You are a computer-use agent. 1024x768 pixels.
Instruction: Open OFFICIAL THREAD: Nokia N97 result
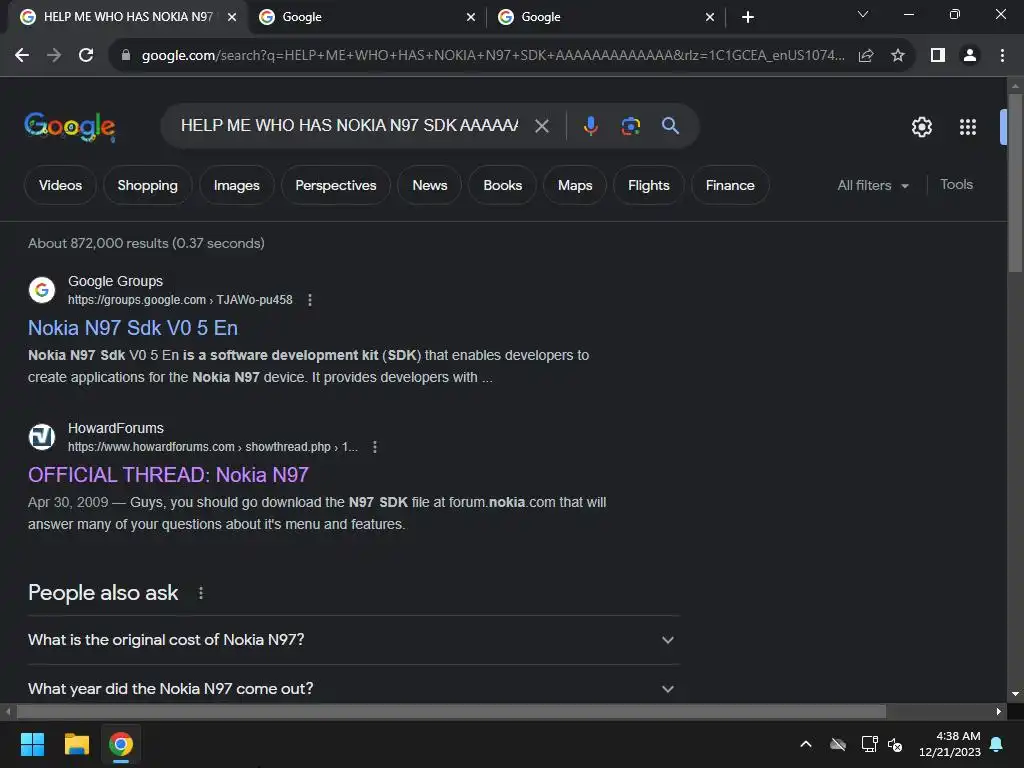point(168,475)
